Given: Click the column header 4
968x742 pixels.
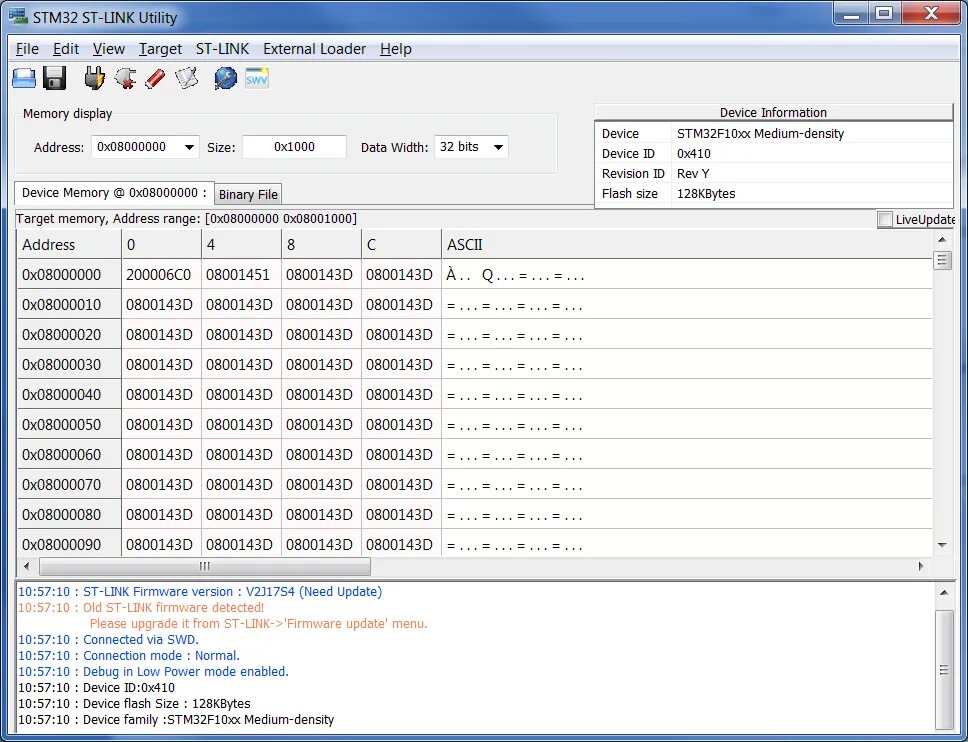Looking at the screenshot, I should [241, 244].
